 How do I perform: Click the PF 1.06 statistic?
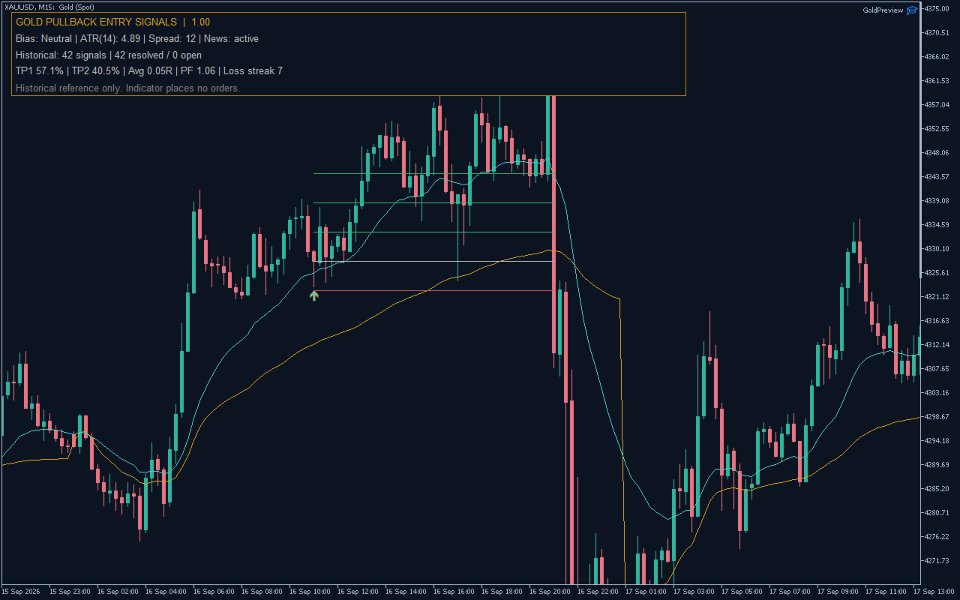pos(195,71)
